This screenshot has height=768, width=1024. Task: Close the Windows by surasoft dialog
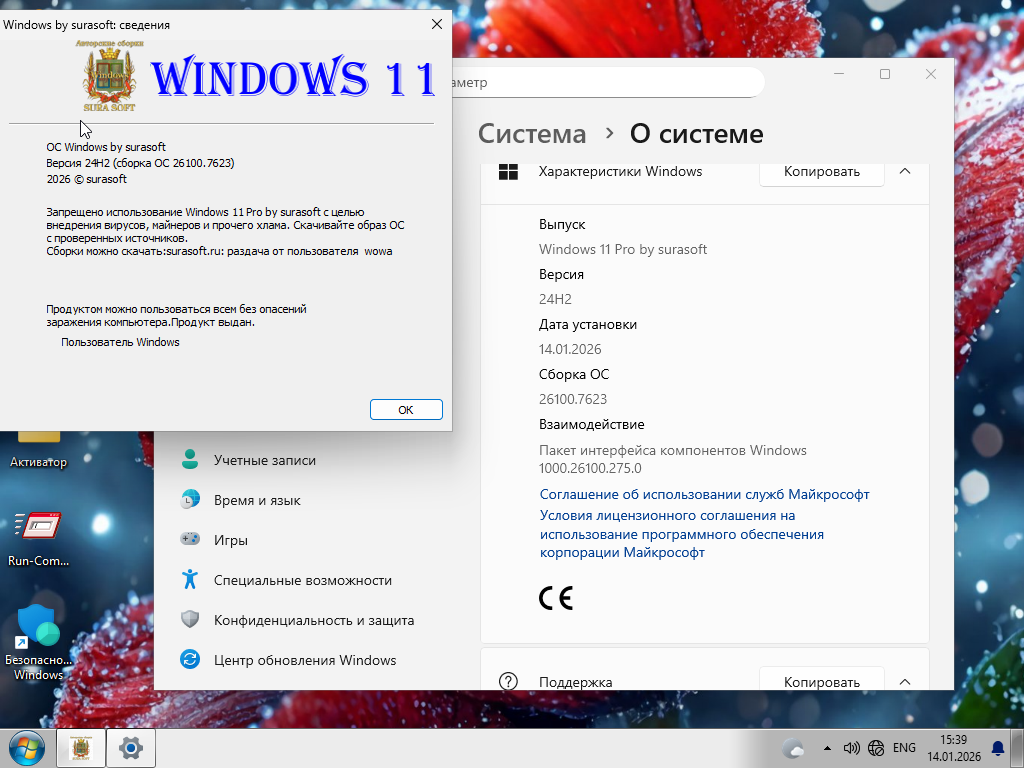(437, 24)
